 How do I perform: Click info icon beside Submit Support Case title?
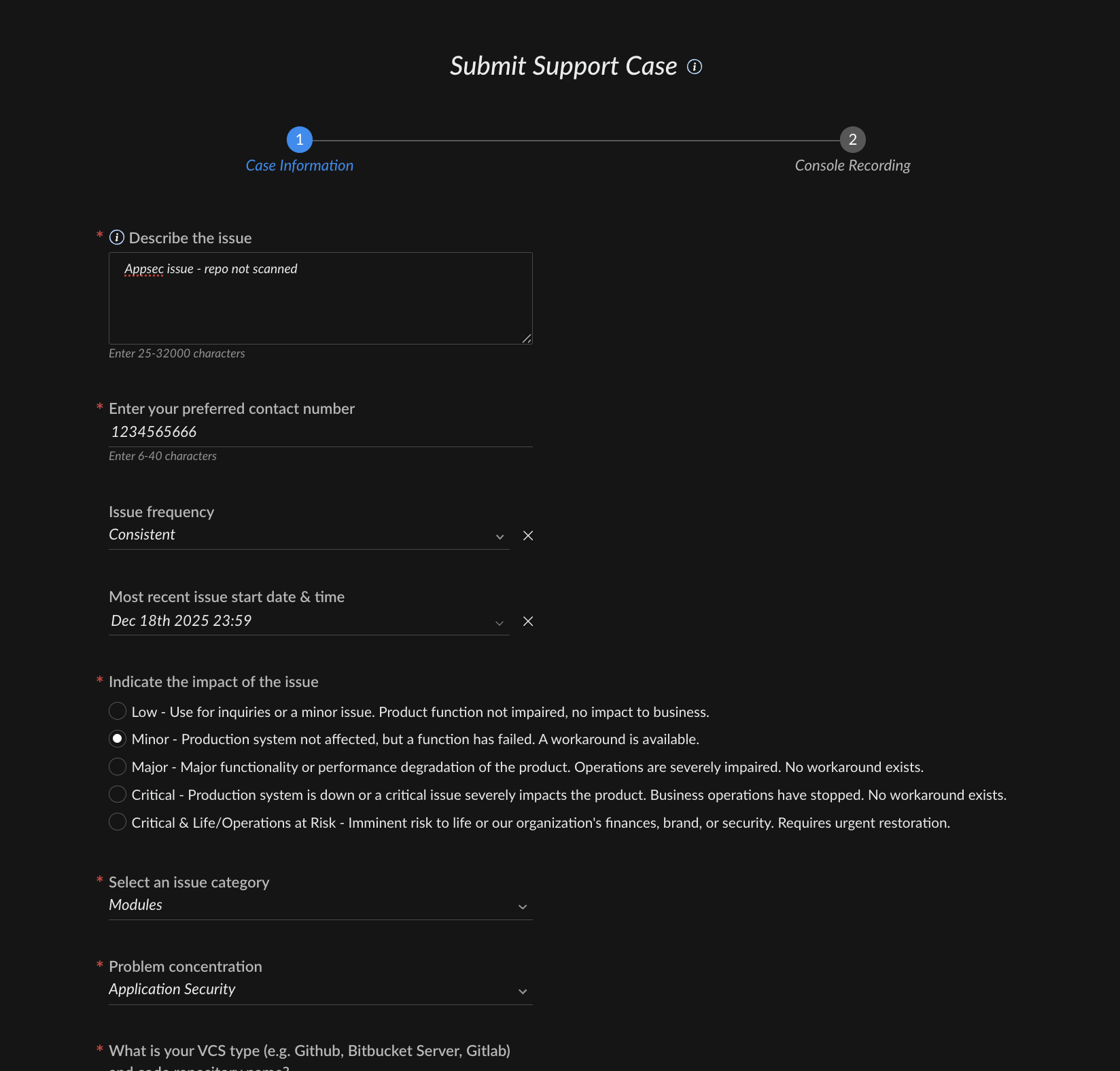click(x=694, y=67)
